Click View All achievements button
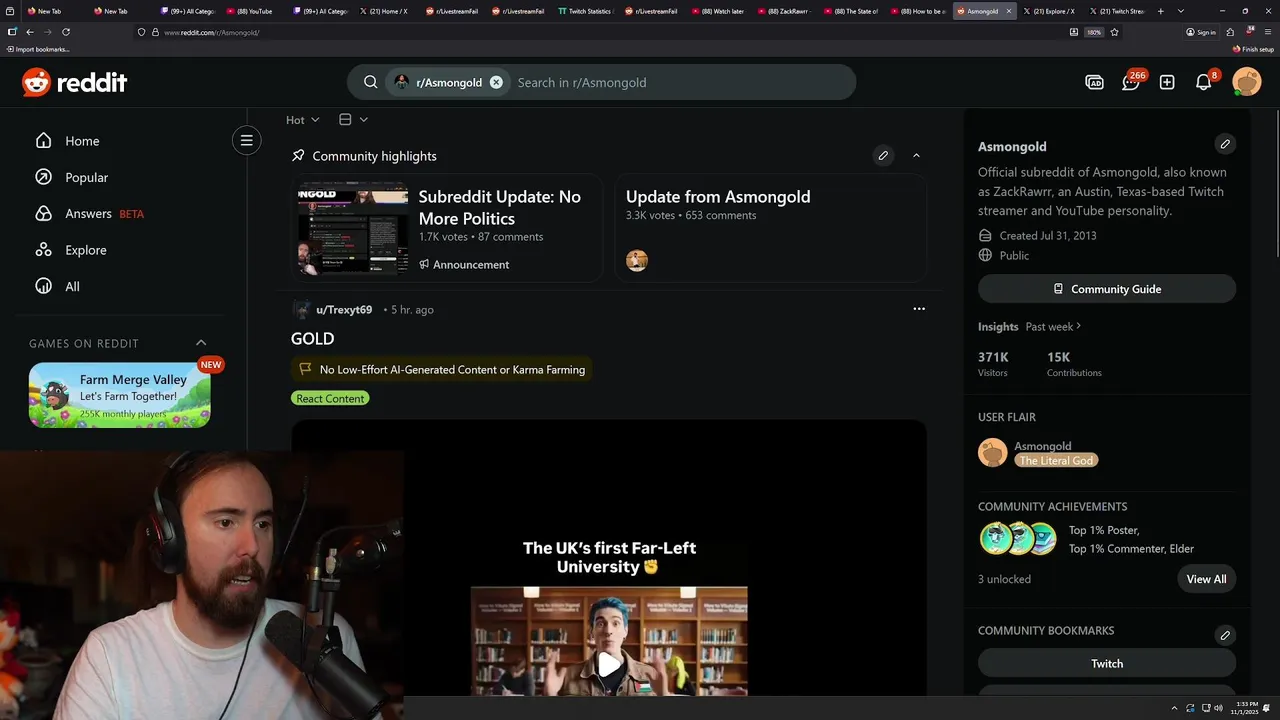Screen dimensions: 1280x720 [1206, 579]
